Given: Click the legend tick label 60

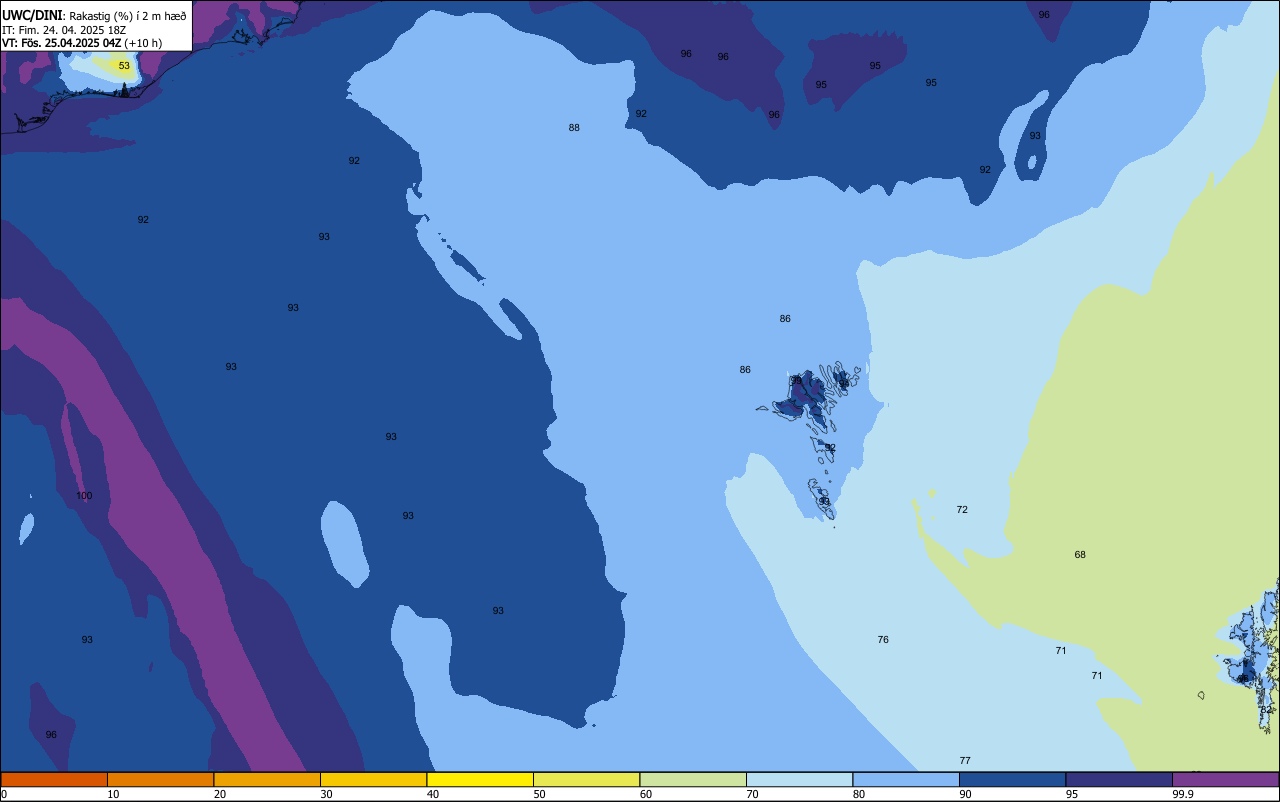Looking at the screenshot, I should [646, 794].
